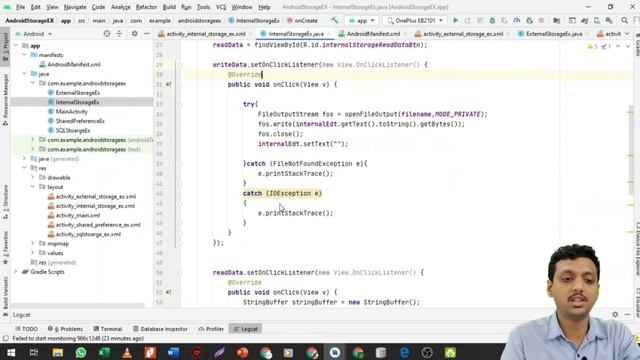Open the Profiler tool window button
The width and height of the screenshot is (640, 360).
(x=211, y=329)
